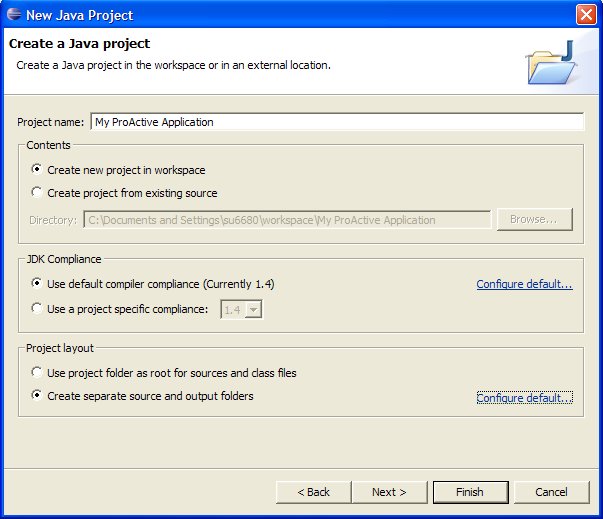Click the New Java Project title bar
Viewport: 603px width, 519px height.
[x=300, y=15]
